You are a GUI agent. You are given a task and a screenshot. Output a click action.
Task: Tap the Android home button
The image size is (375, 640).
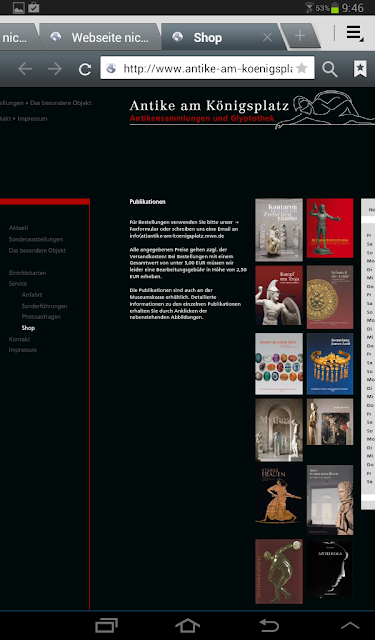coord(187,625)
